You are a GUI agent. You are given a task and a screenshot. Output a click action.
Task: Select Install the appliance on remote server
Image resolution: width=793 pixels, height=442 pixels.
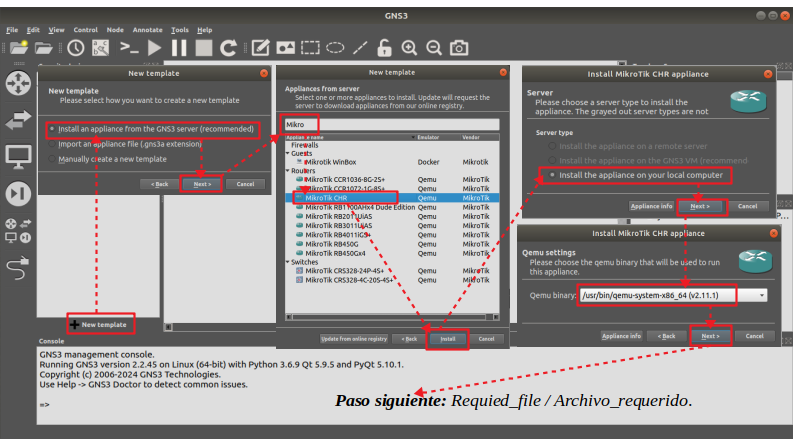(x=628, y=146)
